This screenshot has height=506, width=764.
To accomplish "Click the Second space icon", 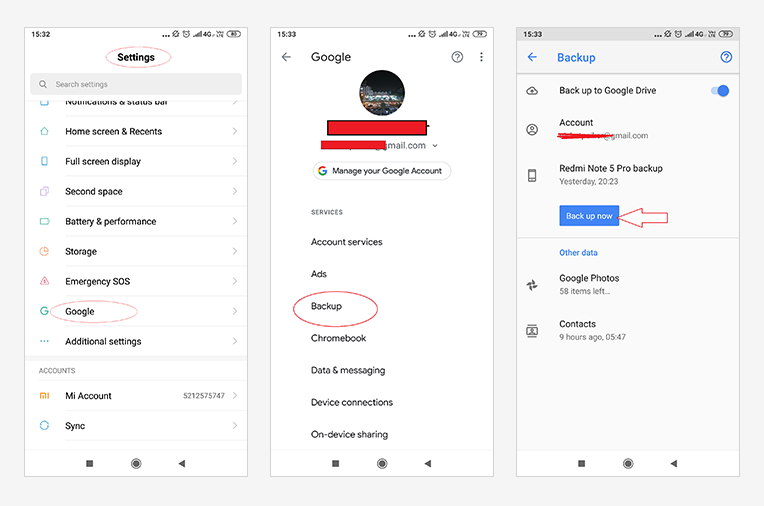I will click(44, 191).
